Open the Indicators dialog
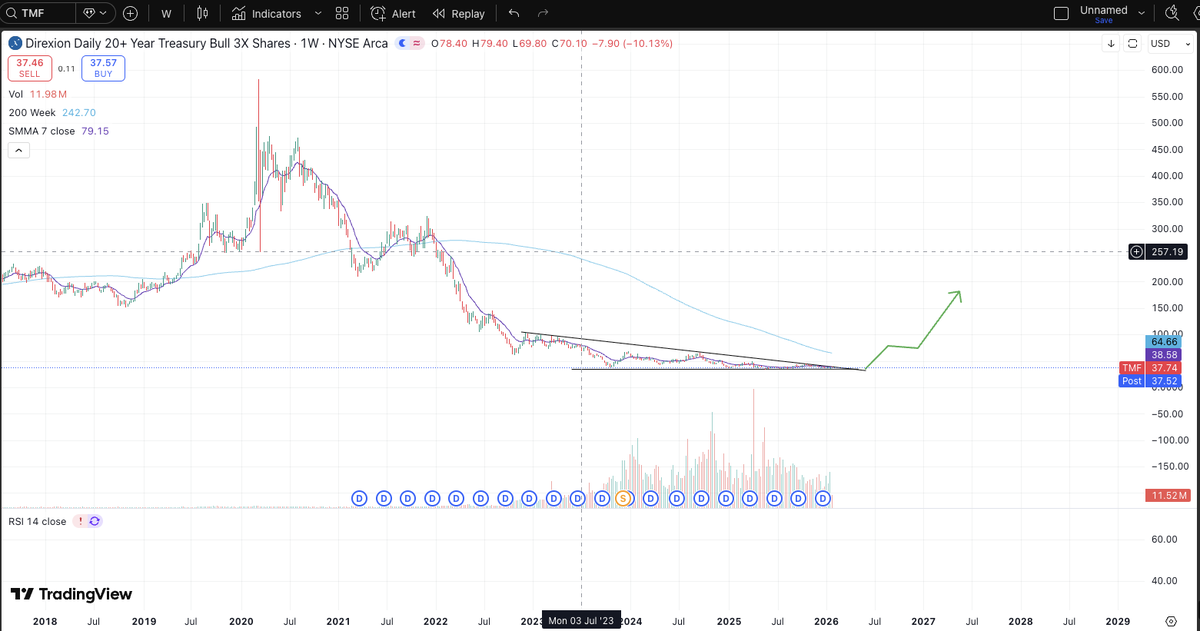1200x631 pixels. (x=266, y=14)
